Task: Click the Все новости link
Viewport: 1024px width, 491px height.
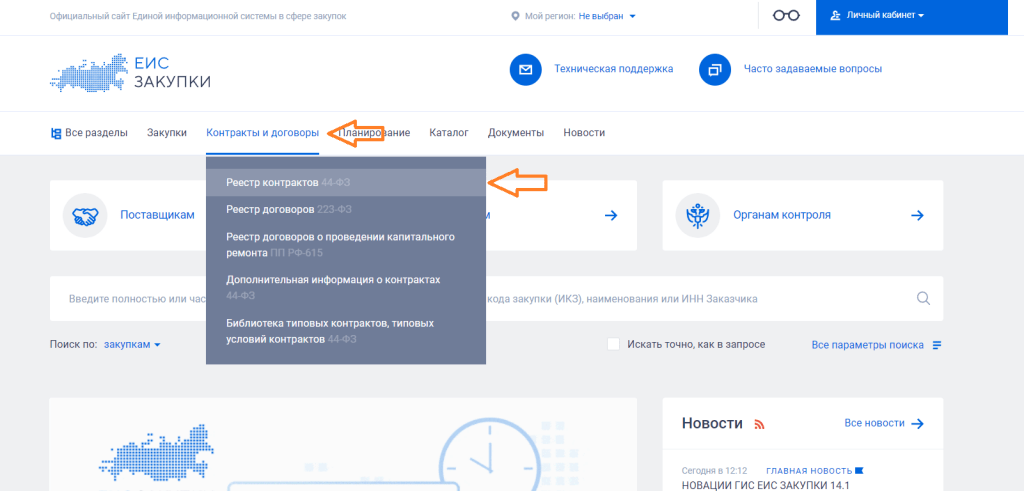Action: point(874,423)
